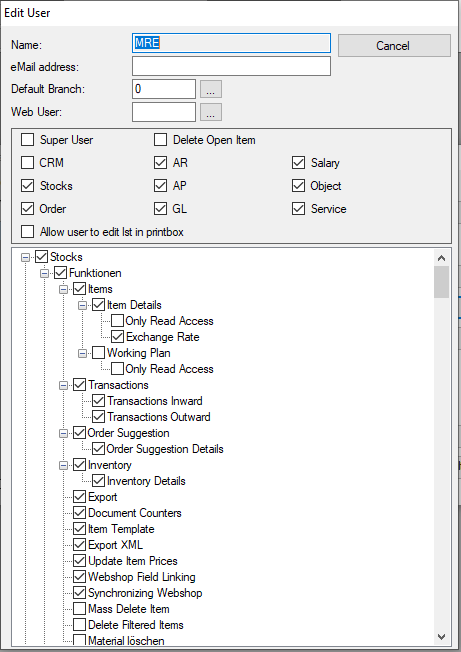The height and width of the screenshot is (652, 461).
Task: Check the Mass Delete Item permission
Action: 79,609
